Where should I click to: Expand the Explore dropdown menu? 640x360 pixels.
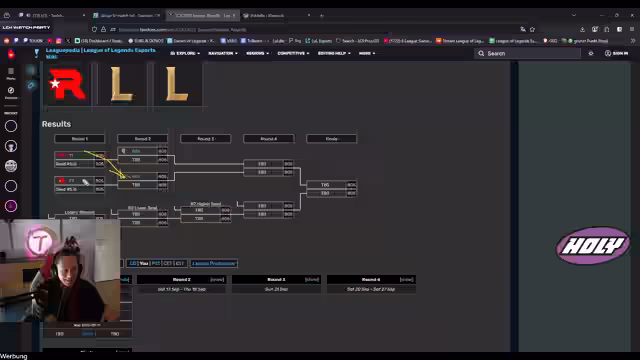(185, 53)
